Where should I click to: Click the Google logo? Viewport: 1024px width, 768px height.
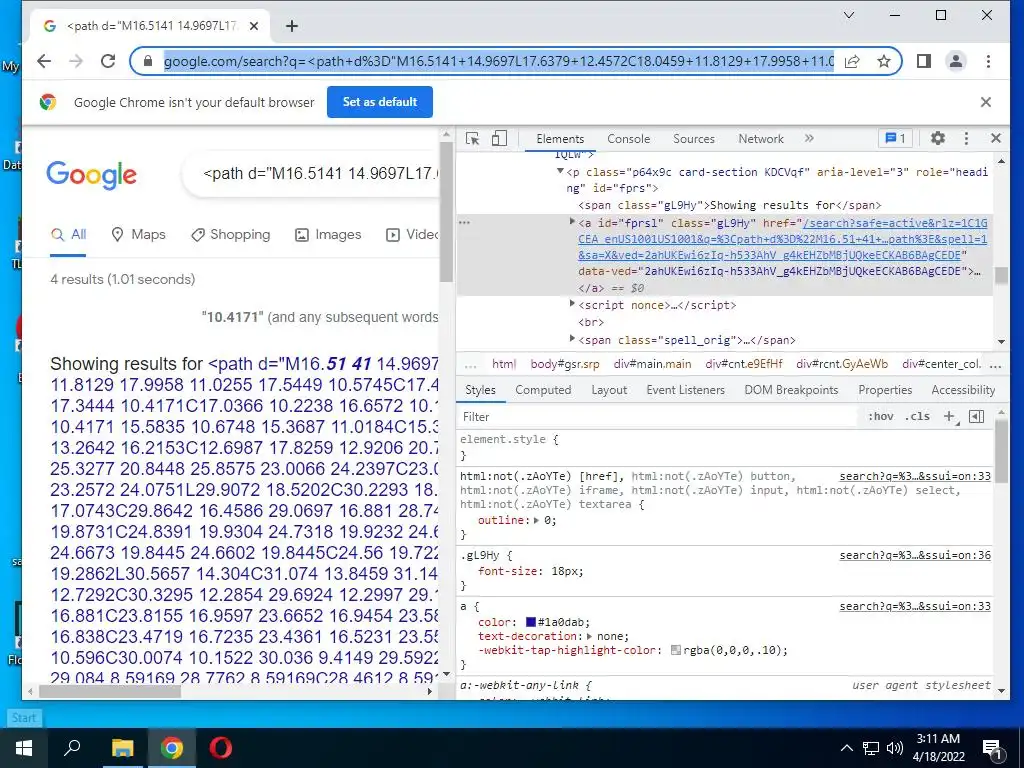[91, 175]
